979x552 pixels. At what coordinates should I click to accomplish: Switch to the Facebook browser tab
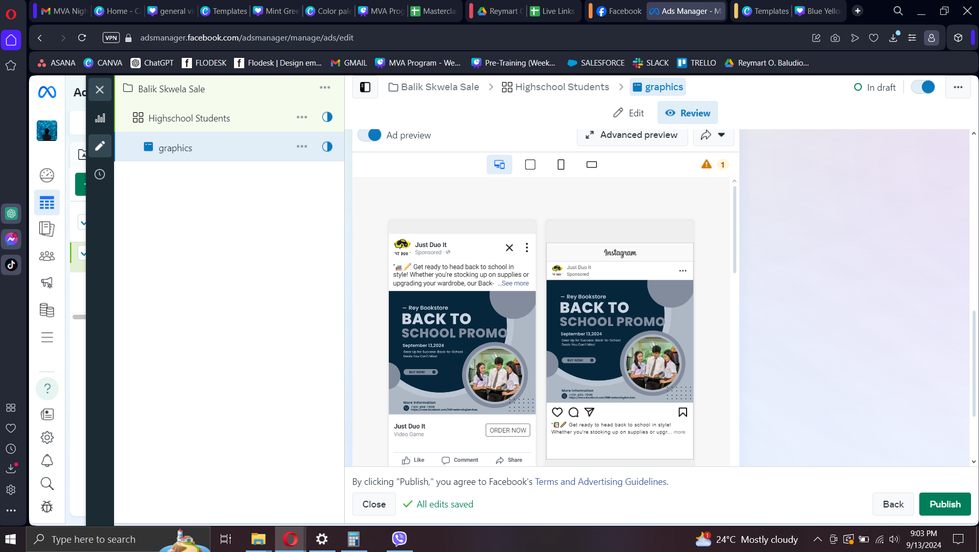click(618, 11)
